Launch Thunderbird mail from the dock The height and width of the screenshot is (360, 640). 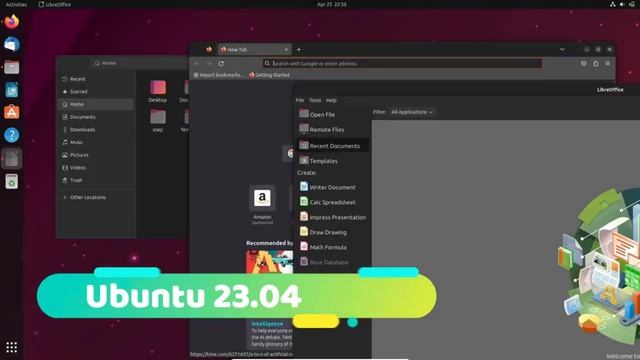(11, 44)
